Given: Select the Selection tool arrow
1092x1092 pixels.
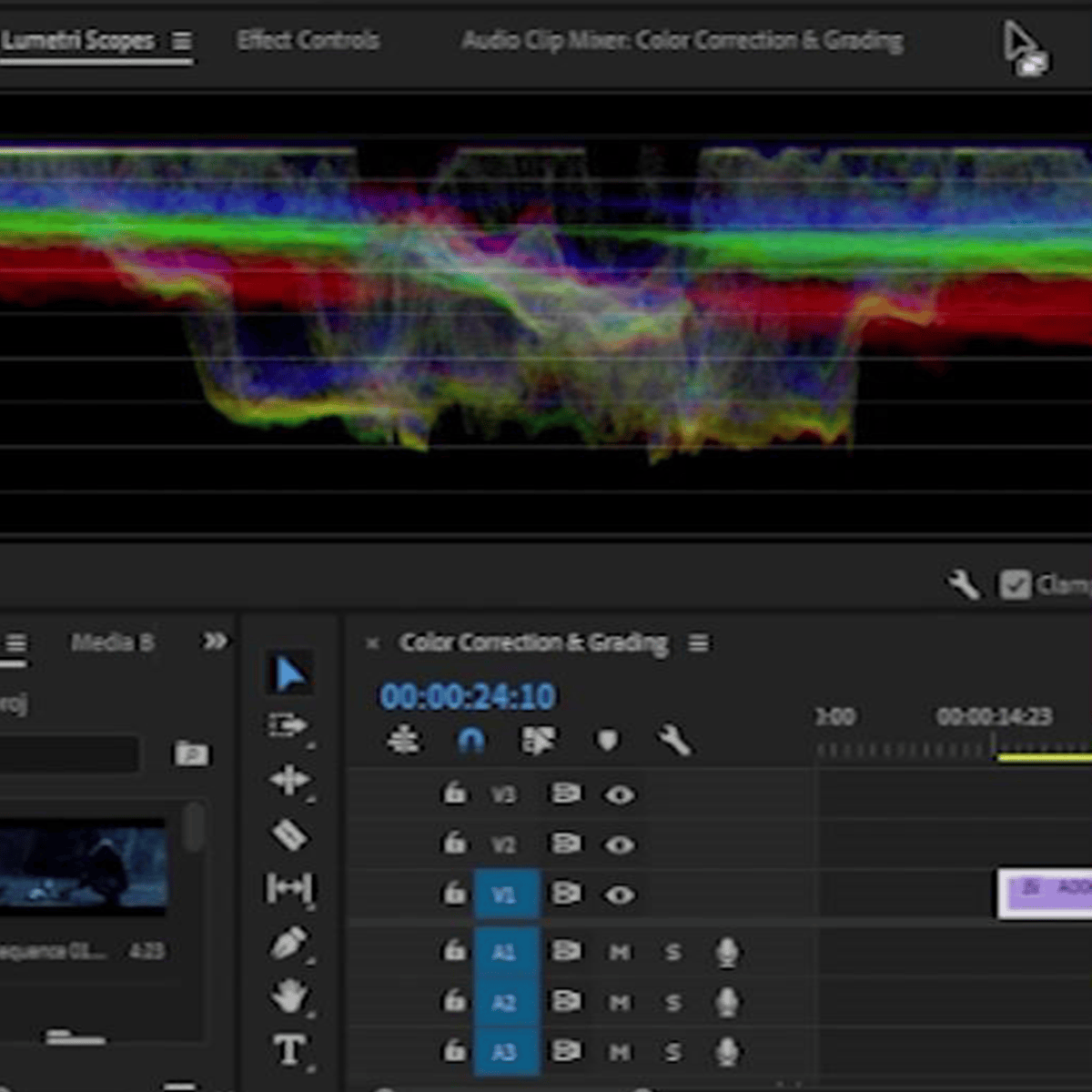Looking at the screenshot, I should point(289,674).
